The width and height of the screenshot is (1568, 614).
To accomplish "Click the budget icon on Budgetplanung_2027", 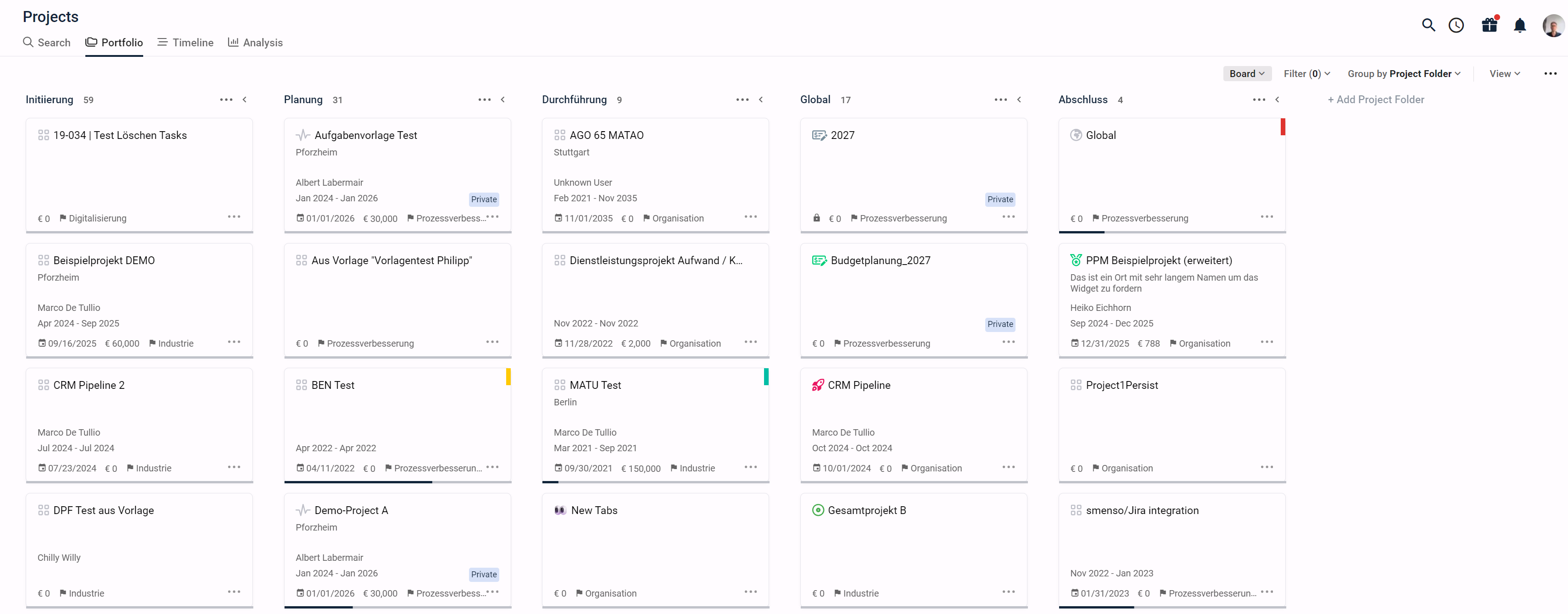I will [819, 260].
